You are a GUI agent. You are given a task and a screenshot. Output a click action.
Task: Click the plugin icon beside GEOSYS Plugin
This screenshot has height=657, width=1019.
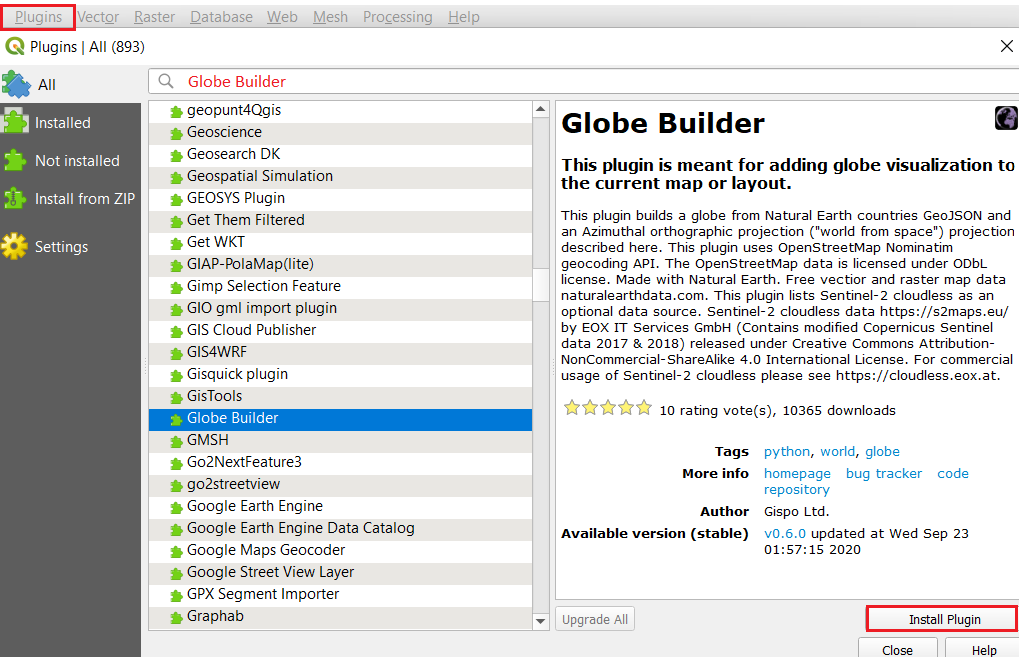tap(175, 200)
